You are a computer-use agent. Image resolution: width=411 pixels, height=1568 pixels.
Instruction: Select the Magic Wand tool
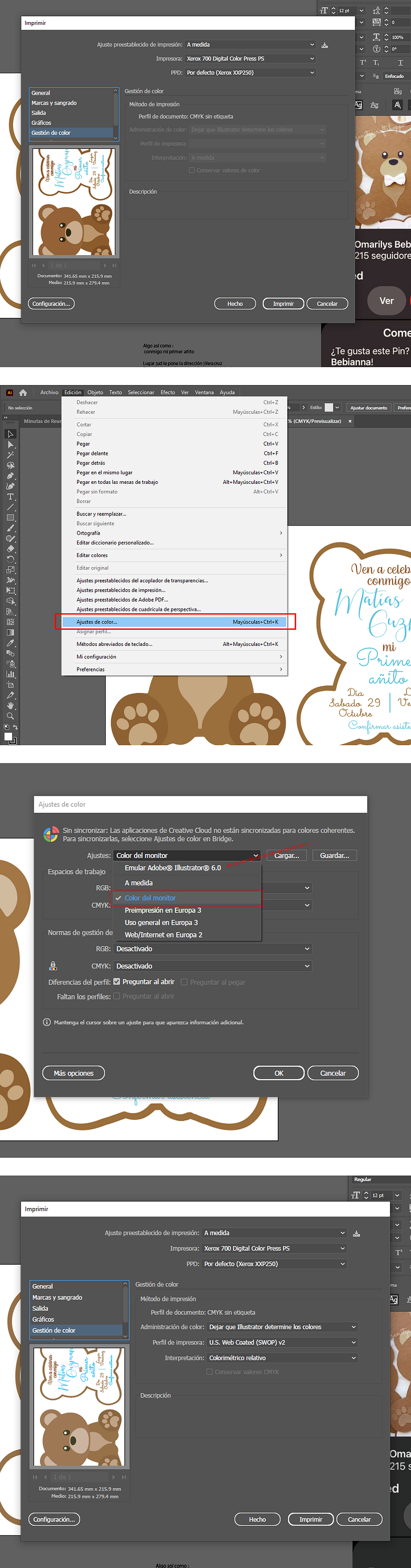[11, 455]
